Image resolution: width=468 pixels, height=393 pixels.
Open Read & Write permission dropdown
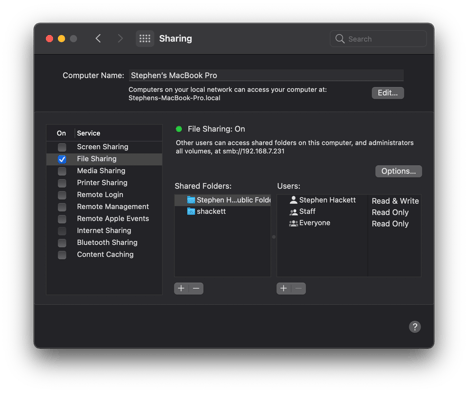click(395, 201)
